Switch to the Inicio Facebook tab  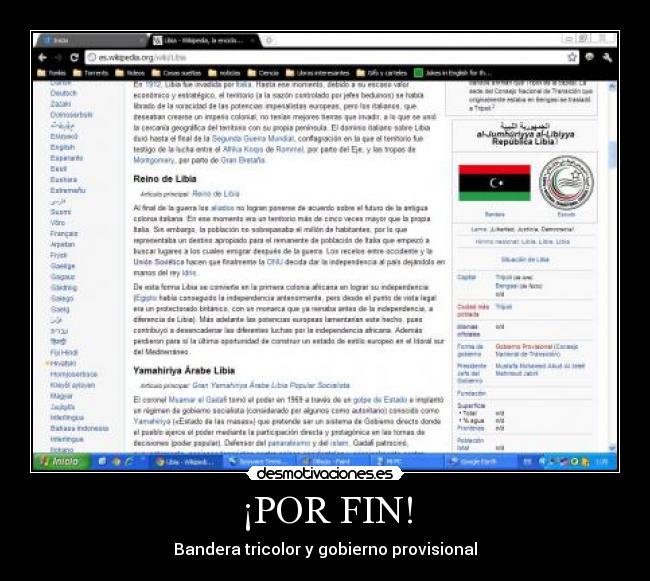coord(92,41)
